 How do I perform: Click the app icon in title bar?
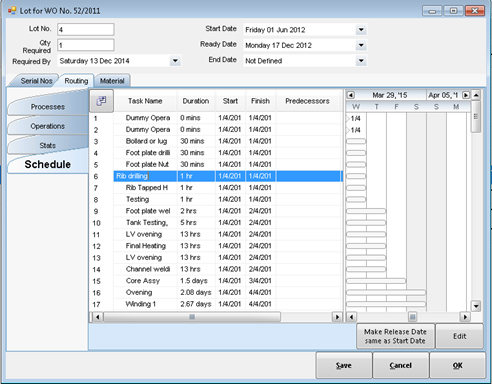click(x=12, y=11)
